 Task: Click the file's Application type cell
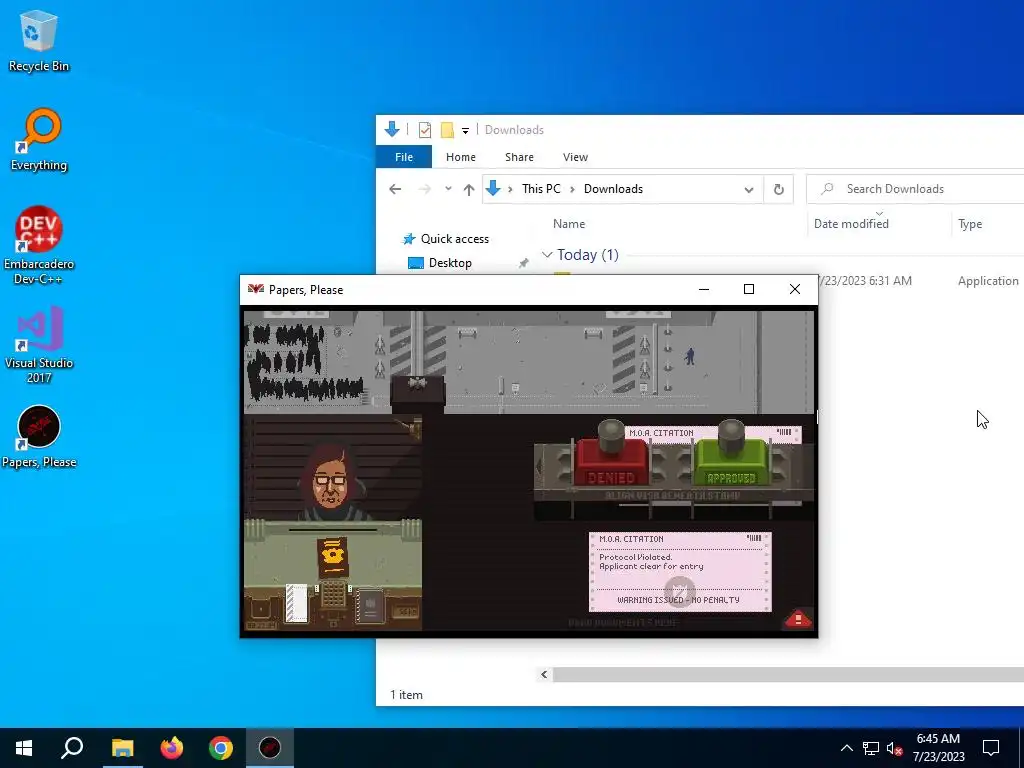point(987,281)
